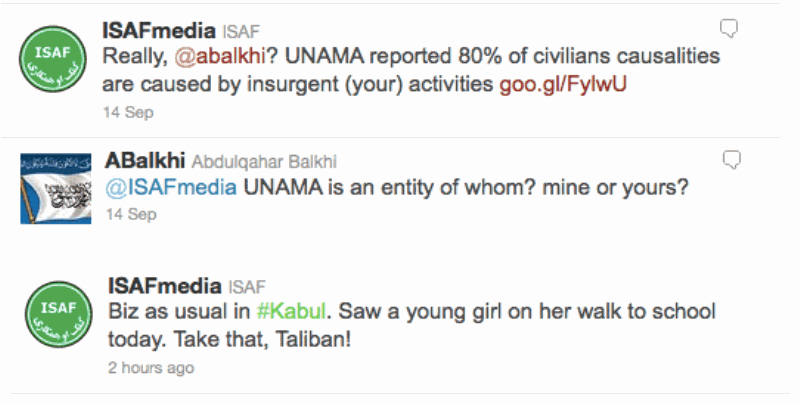Open the 14 Sep timestamp under ISAFmedia's tweet
800x403 pixels.
(x=128, y=112)
